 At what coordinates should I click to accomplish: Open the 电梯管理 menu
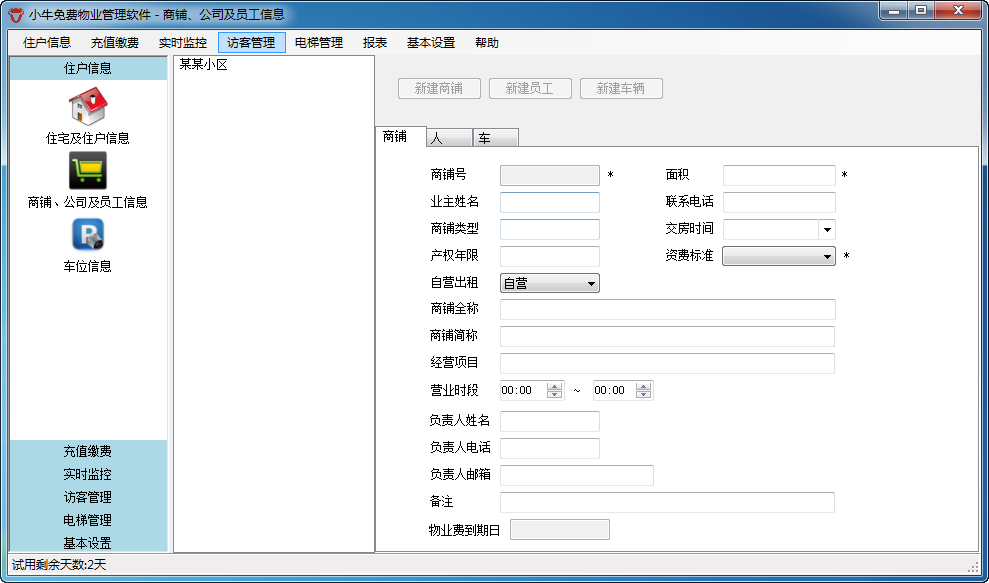(319, 43)
